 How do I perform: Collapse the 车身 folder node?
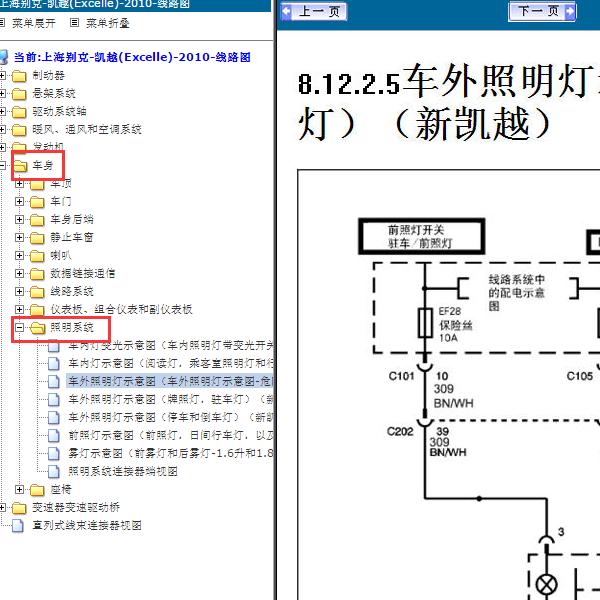click(x=2, y=165)
